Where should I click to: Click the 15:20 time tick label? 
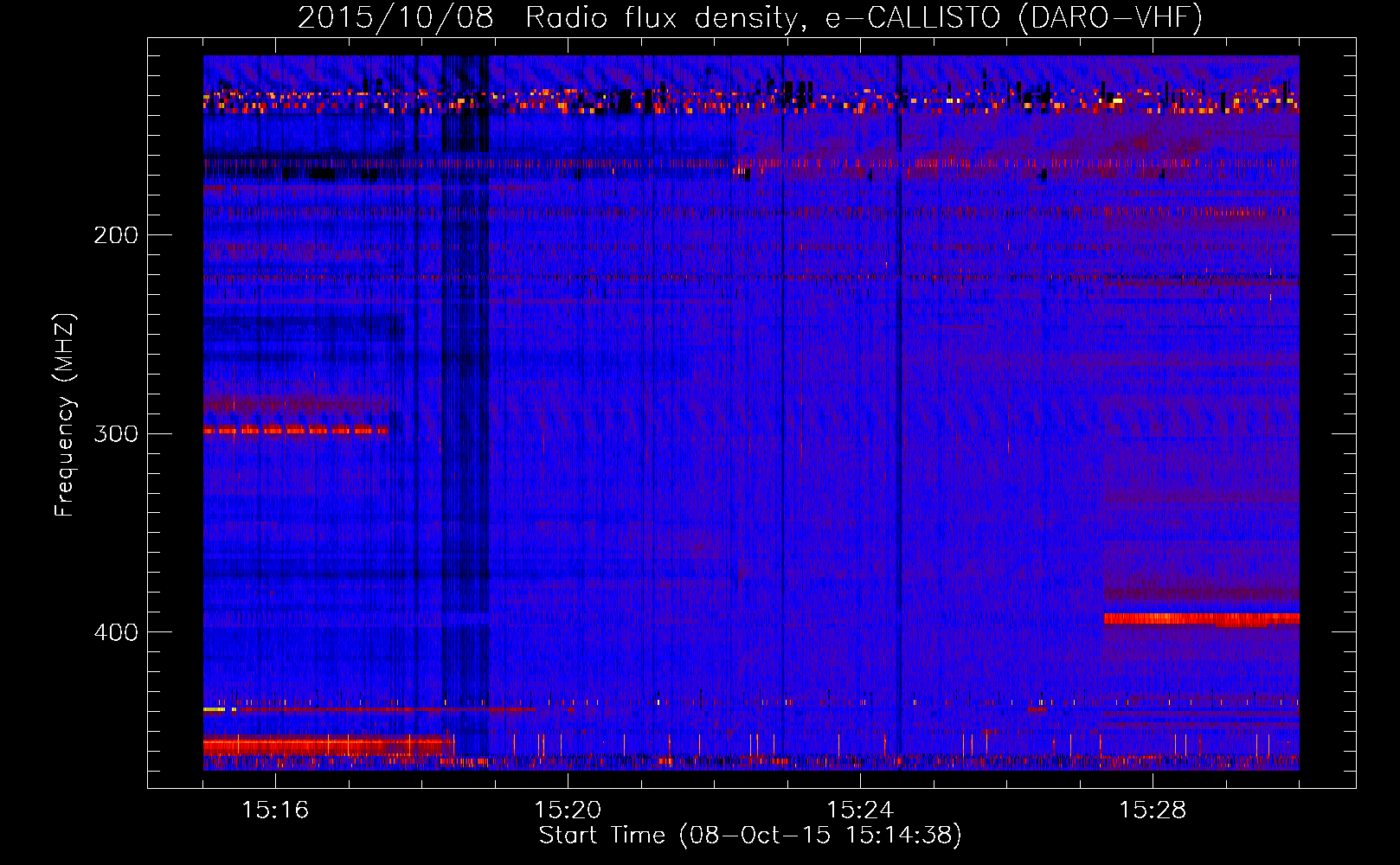click(568, 810)
